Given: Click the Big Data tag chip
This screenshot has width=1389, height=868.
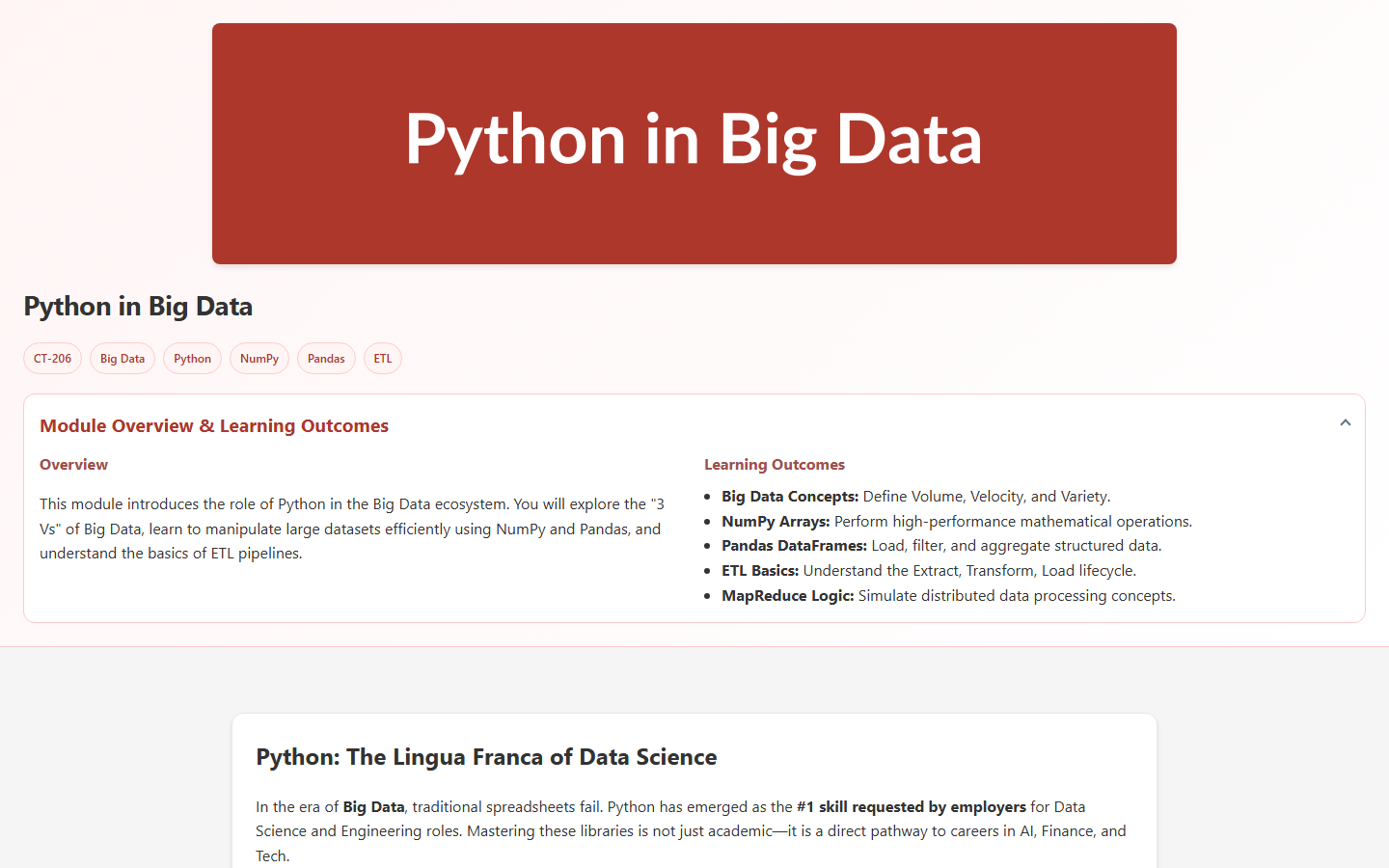Looking at the screenshot, I should pyautogui.click(x=122, y=358).
